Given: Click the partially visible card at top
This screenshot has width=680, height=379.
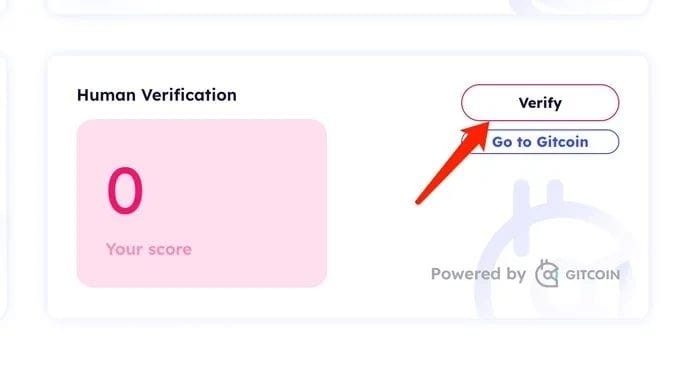Looking at the screenshot, I should coord(347,7).
